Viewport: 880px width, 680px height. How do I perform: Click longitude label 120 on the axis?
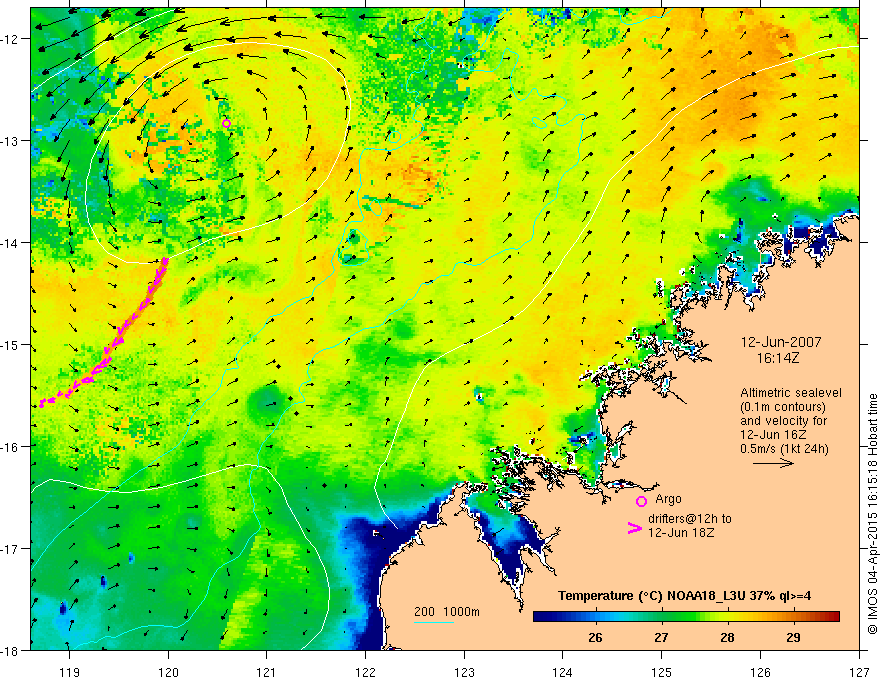pyautogui.click(x=168, y=672)
